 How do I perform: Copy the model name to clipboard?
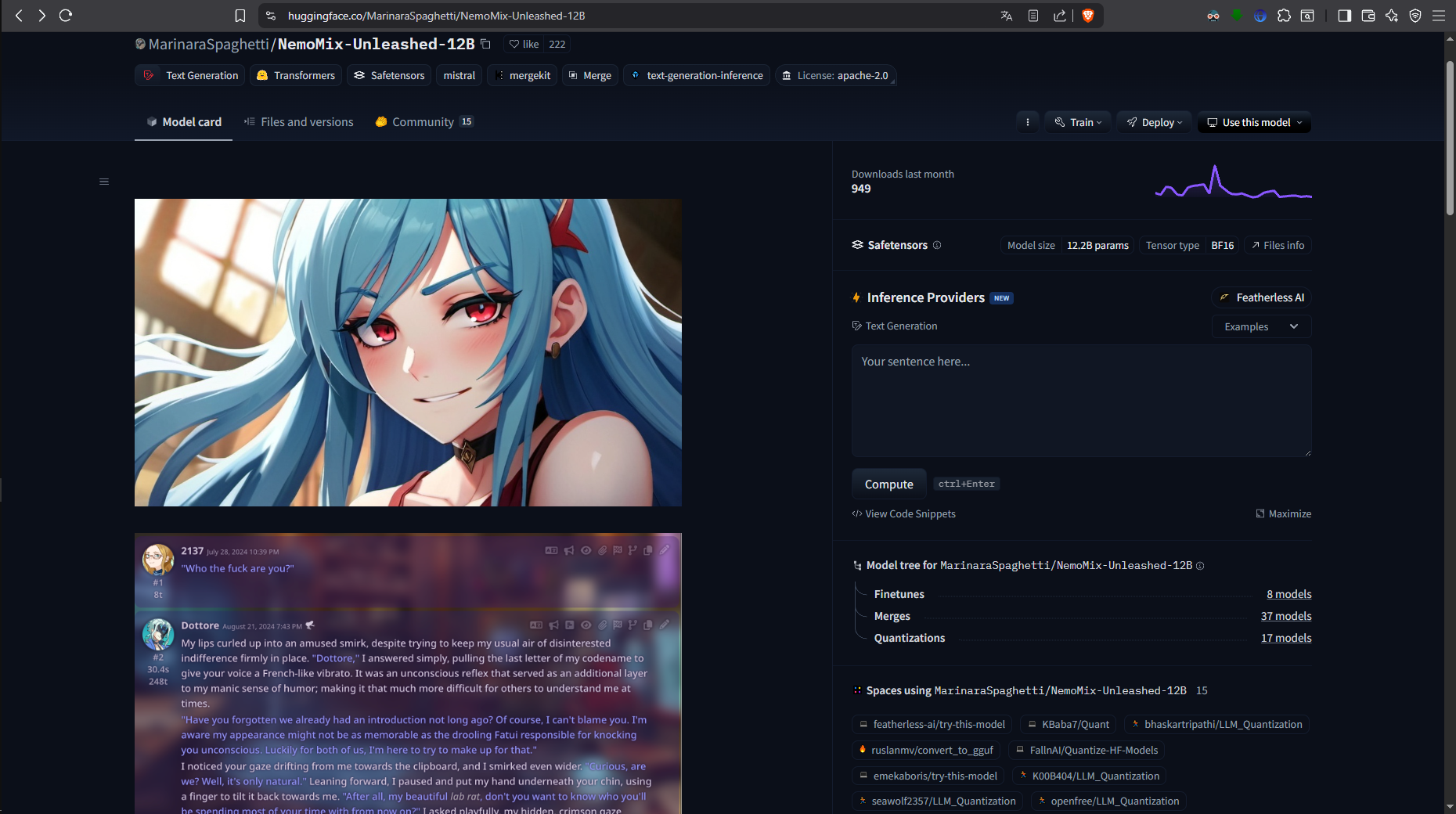(x=485, y=45)
